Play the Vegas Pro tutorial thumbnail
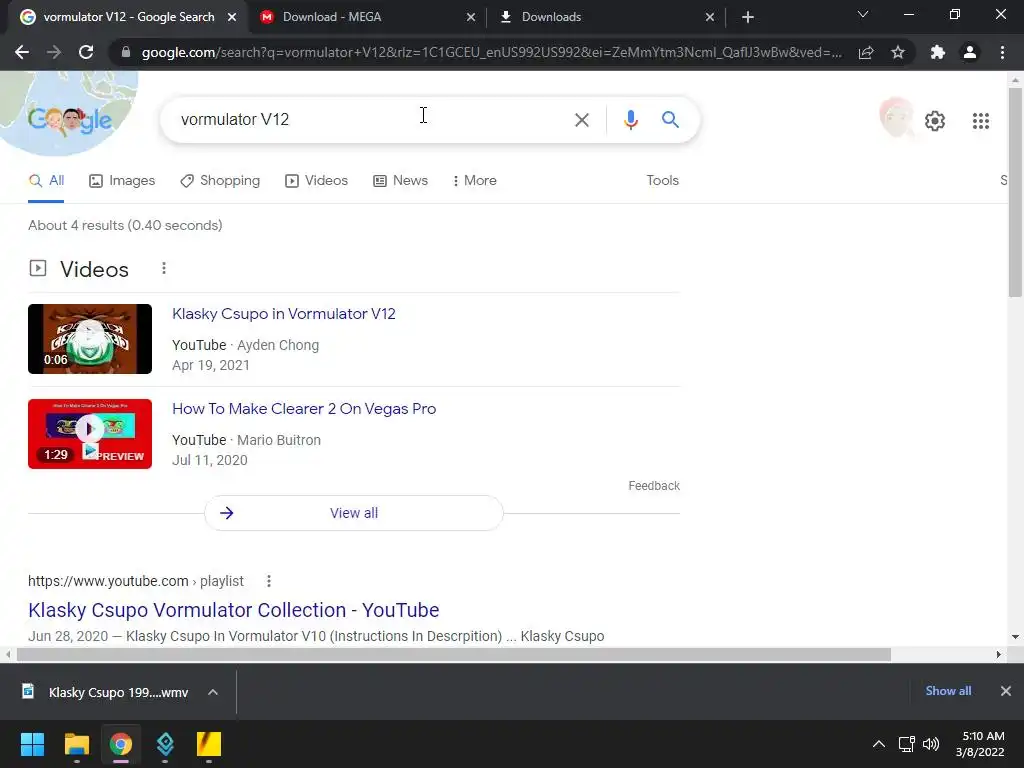The width and height of the screenshot is (1024, 768). tap(90, 434)
